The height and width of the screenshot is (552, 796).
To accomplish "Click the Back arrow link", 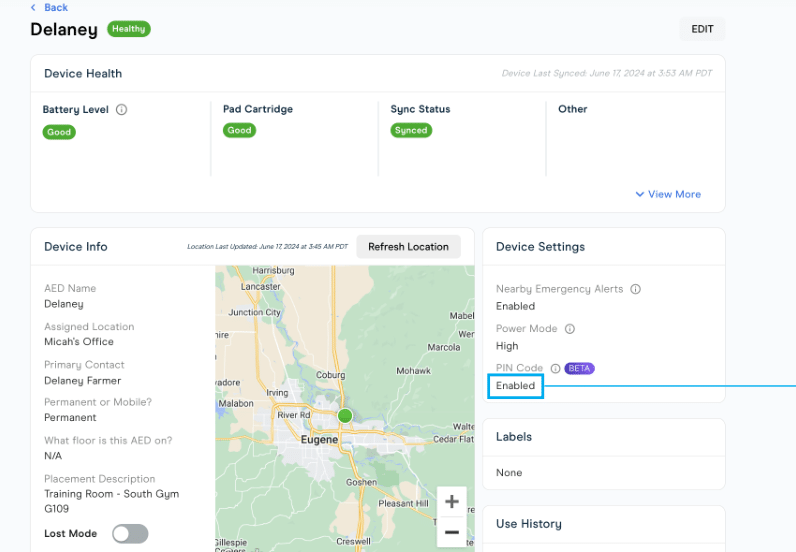I will point(49,8).
